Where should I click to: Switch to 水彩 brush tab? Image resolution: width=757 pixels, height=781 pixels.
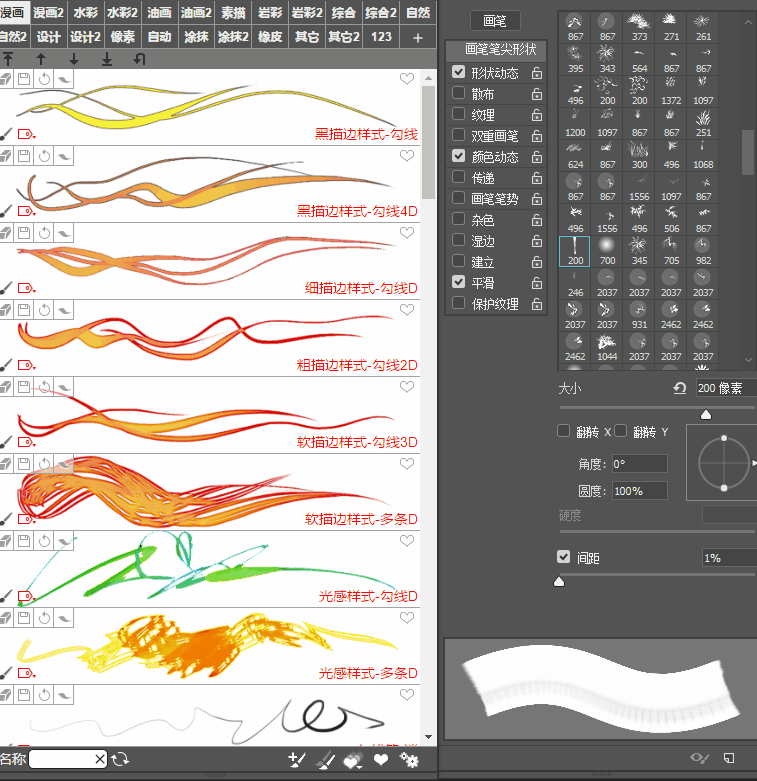pyautogui.click(x=86, y=12)
